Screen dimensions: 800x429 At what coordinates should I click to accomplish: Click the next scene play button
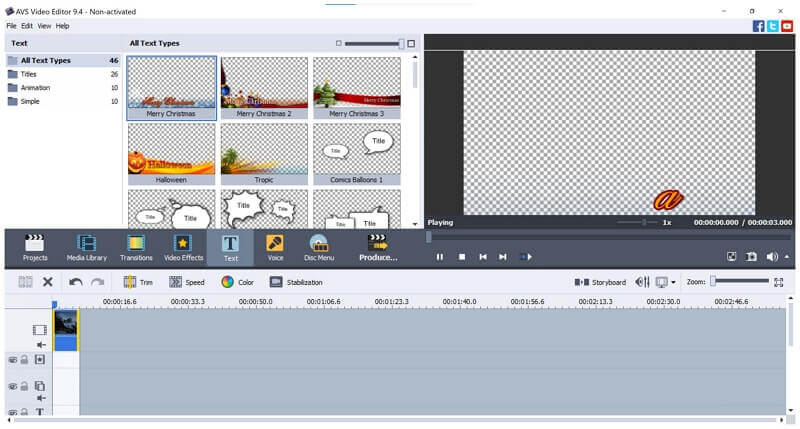coord(526,257)
